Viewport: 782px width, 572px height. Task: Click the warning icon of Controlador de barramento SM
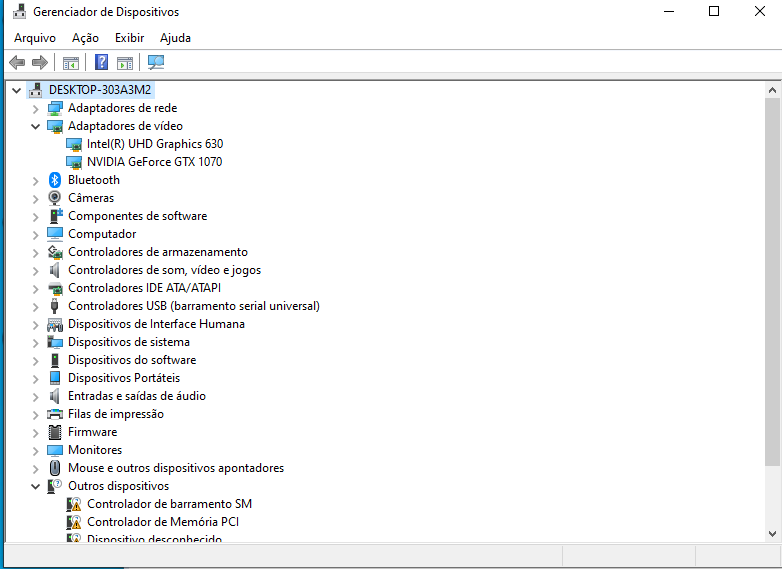(x=74, y=504)
